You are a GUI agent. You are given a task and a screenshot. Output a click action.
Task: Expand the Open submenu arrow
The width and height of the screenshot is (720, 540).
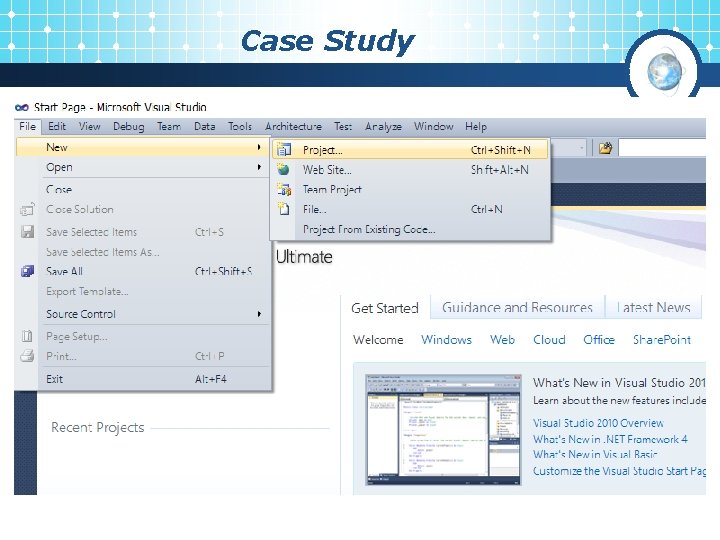pos(259,167)
